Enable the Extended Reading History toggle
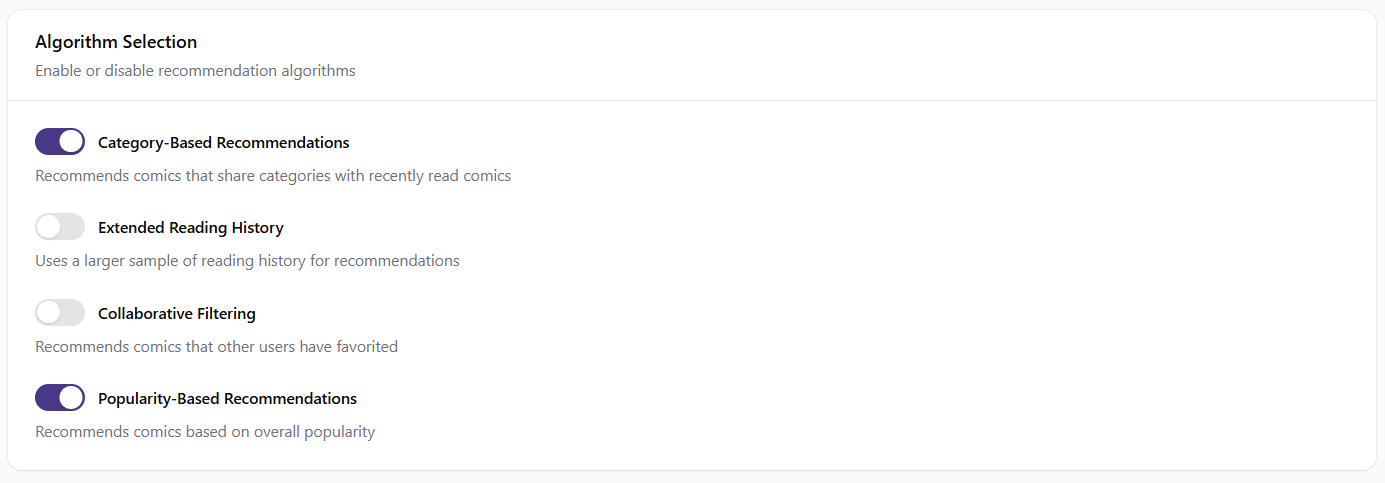The width and height of the screenshot is (1385, 483). pyautogui.click(x=60, y=227)
